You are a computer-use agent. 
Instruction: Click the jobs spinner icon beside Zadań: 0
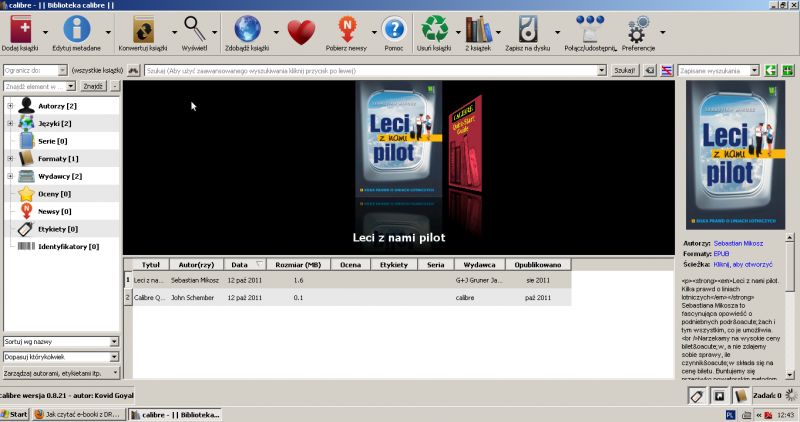tap(791, 395)
